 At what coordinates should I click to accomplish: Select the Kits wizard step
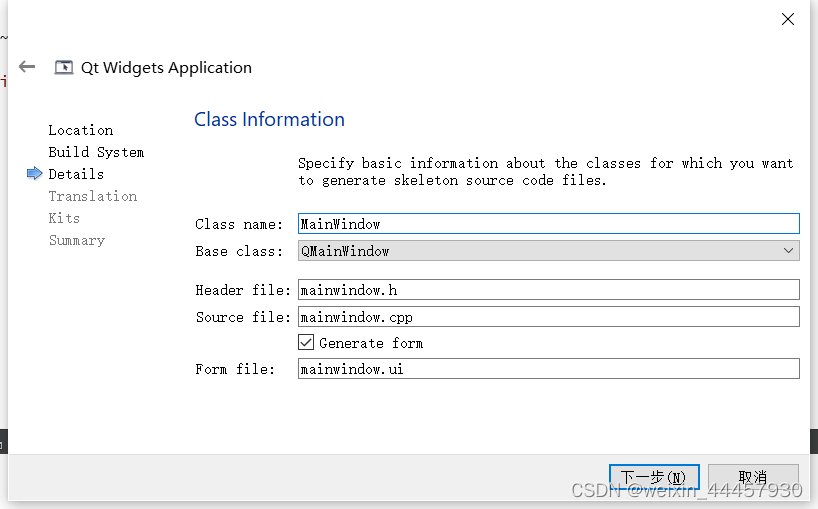click(x=64, y=218)
